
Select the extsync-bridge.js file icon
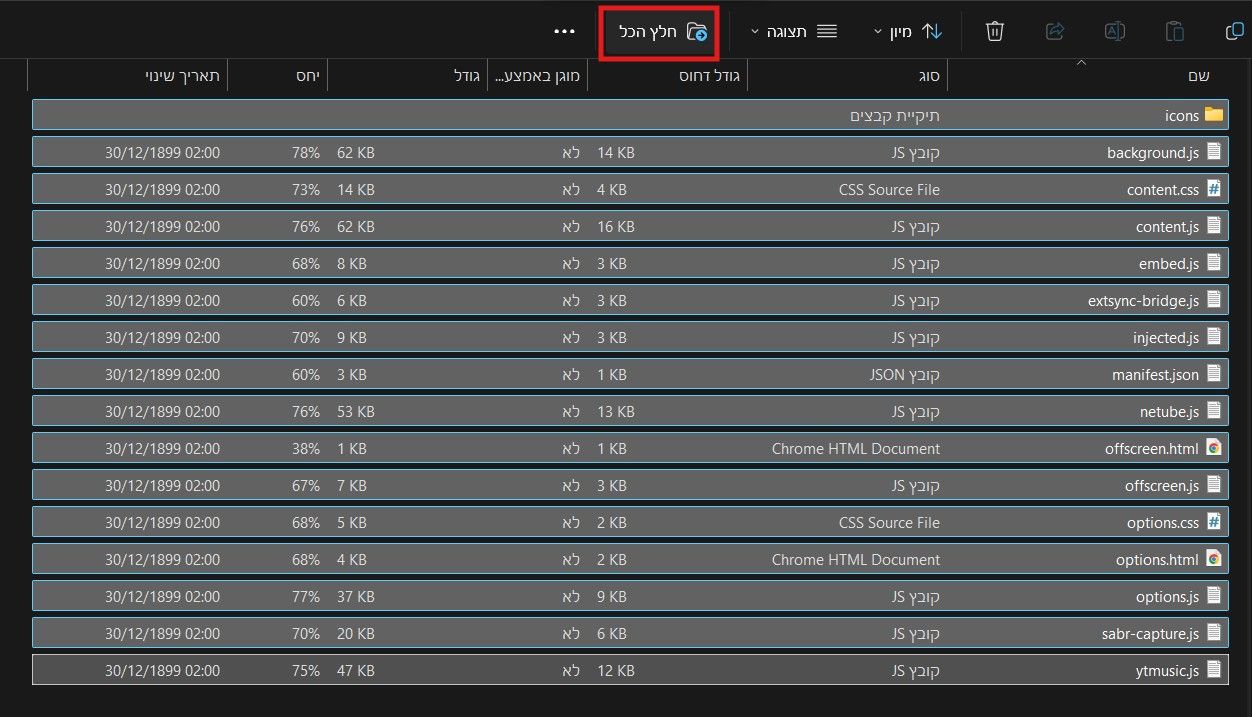pyautogui.click(x=1214, y=300)
